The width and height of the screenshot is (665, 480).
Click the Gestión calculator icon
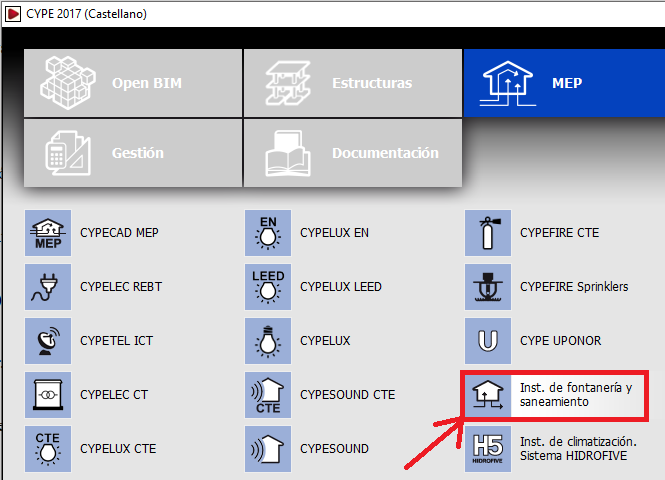pyautogui.click(x=68, y=153)
